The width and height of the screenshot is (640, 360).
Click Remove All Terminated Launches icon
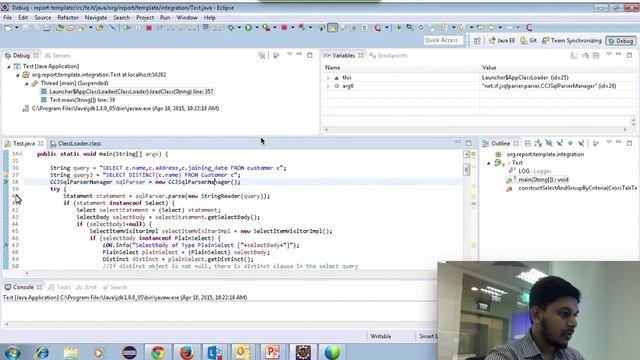click(262, 55)
